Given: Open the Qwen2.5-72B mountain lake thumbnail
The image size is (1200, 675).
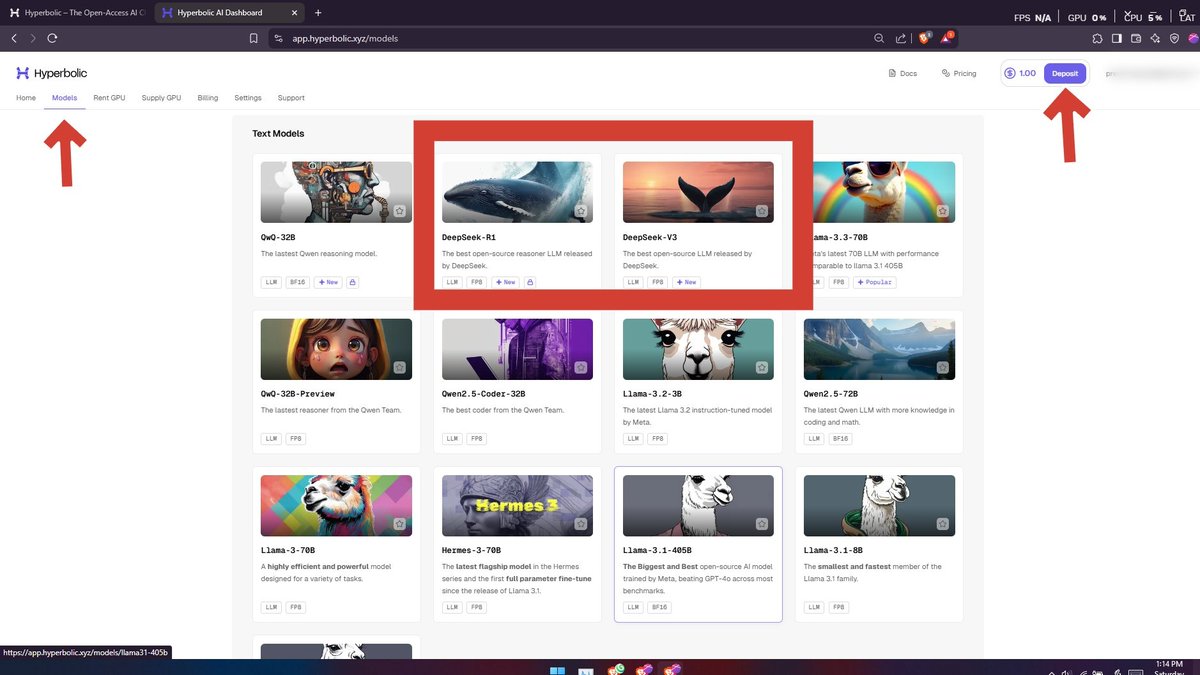Looking at the screenshot, I should pos(879,349).
